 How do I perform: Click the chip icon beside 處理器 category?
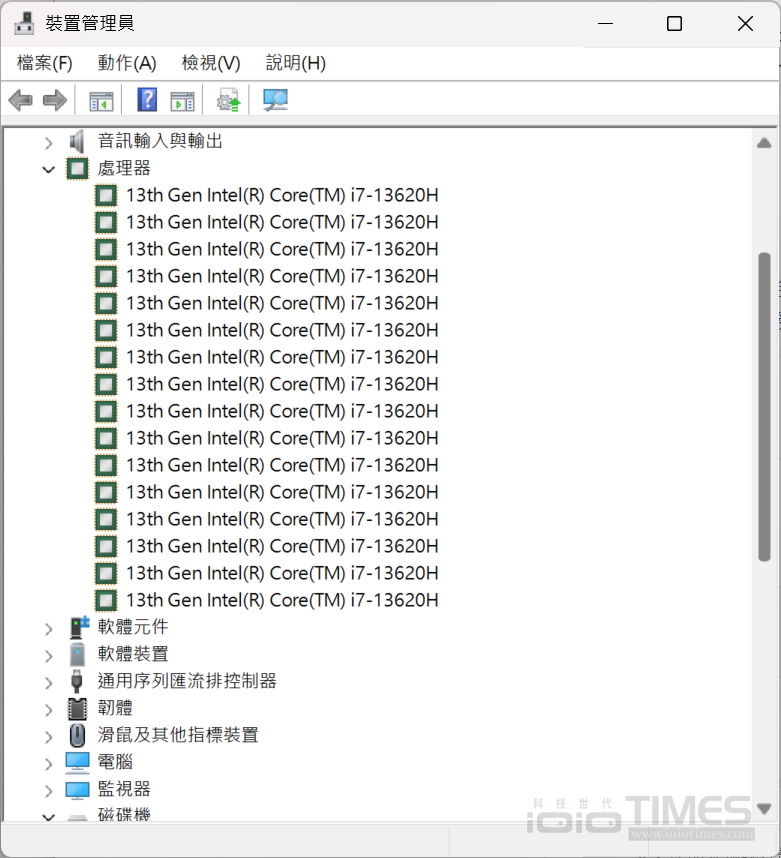click(x=77, y=169)
